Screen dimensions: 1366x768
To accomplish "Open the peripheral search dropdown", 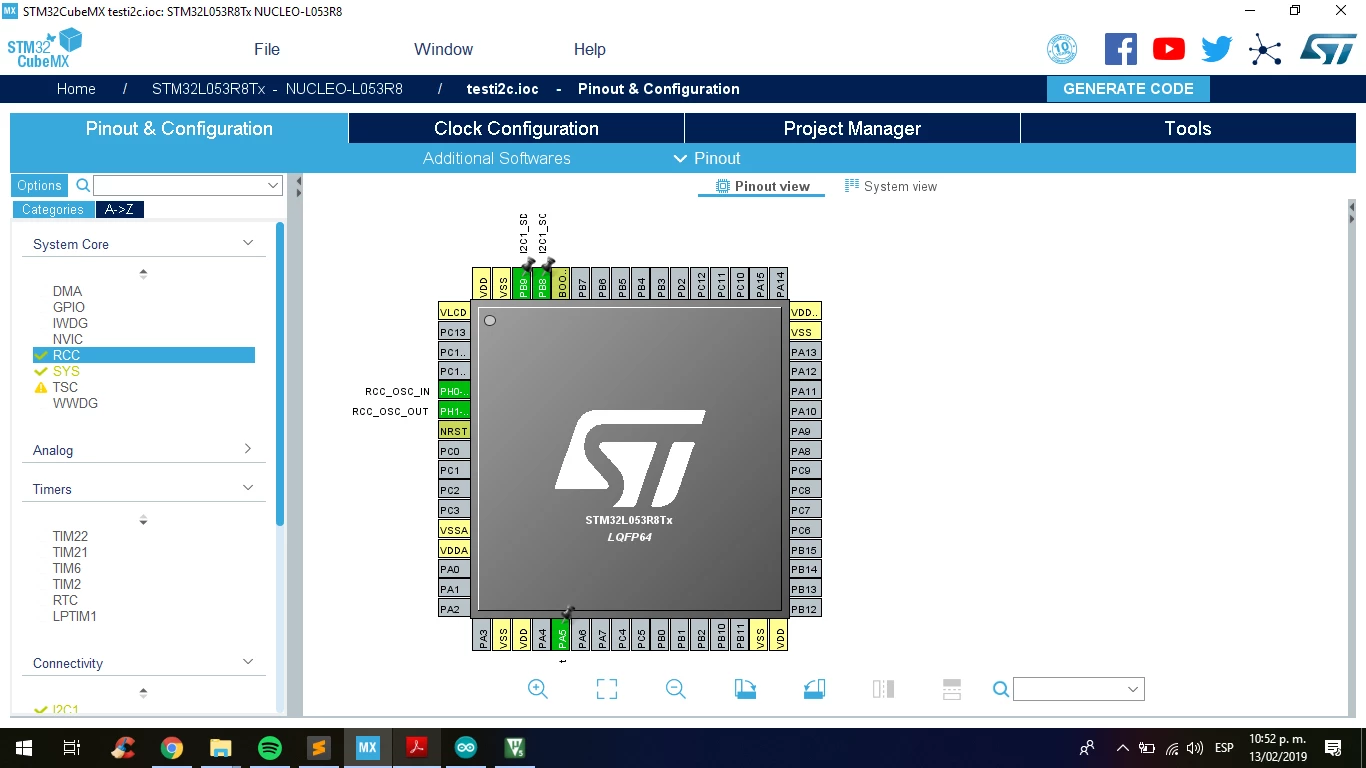I will pyautogui.click(x=273, y=185).
